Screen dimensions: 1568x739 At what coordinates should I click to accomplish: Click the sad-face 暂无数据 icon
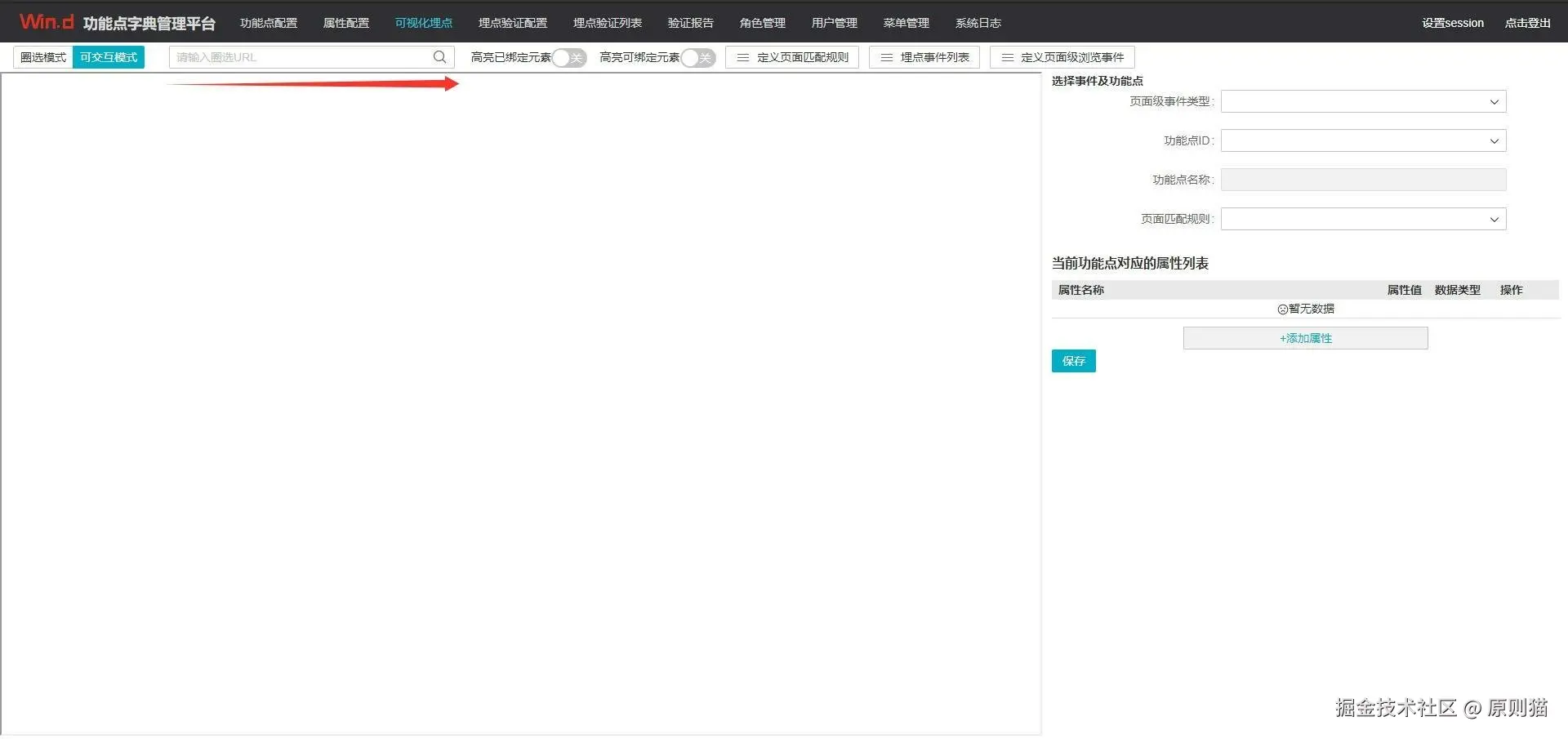(1281, 309)
